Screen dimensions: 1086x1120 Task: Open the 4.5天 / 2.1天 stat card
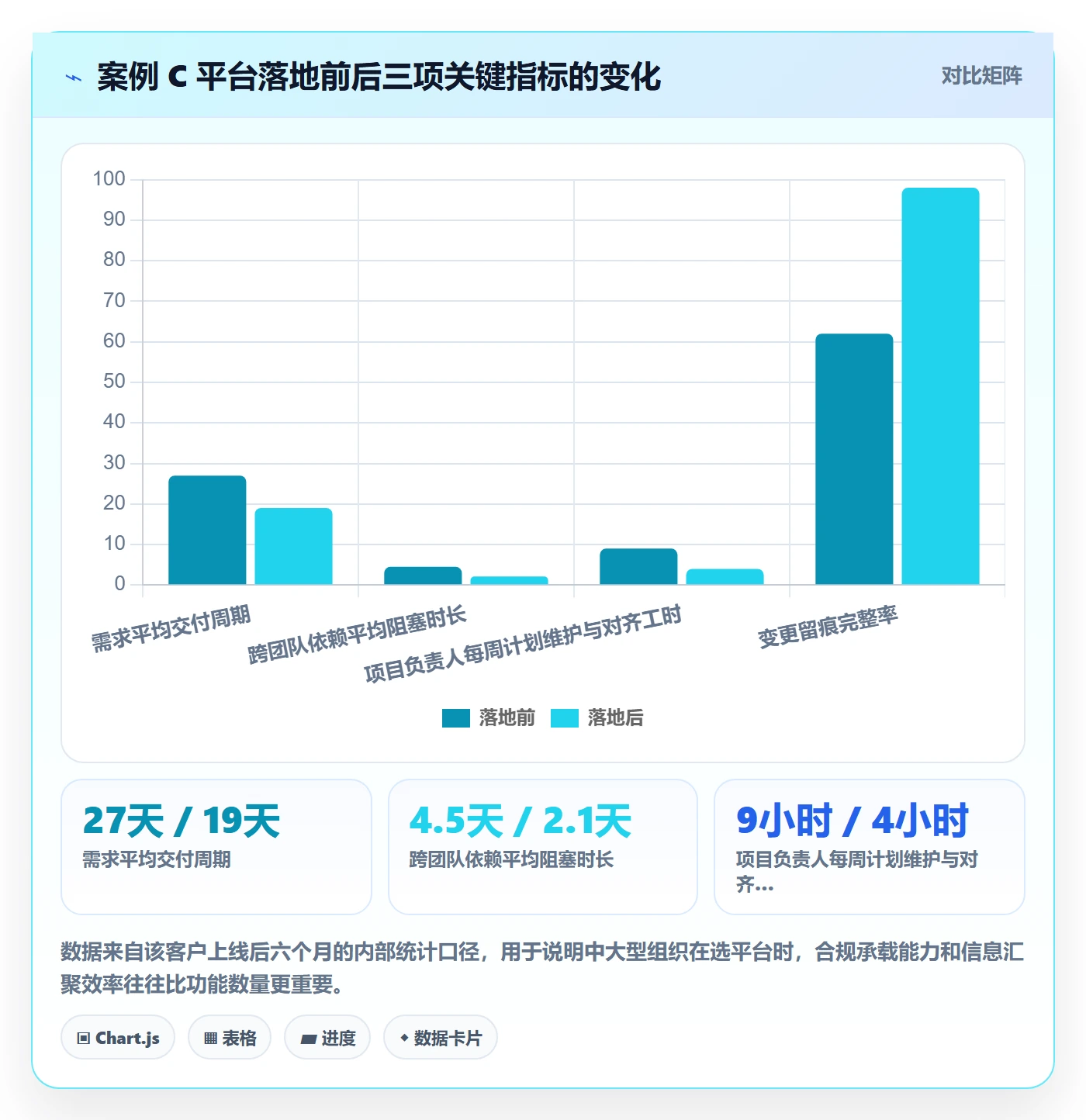pyautogui.click(x=543, y=847)
